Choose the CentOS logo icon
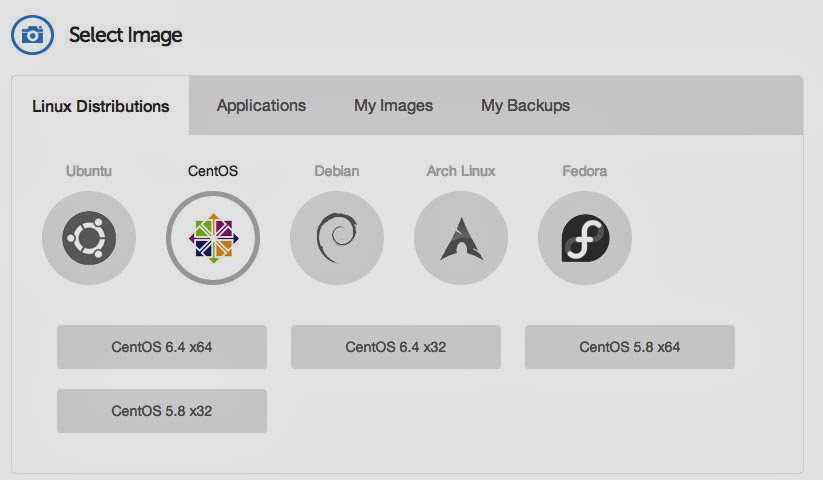823x480 pixels. 213,238
